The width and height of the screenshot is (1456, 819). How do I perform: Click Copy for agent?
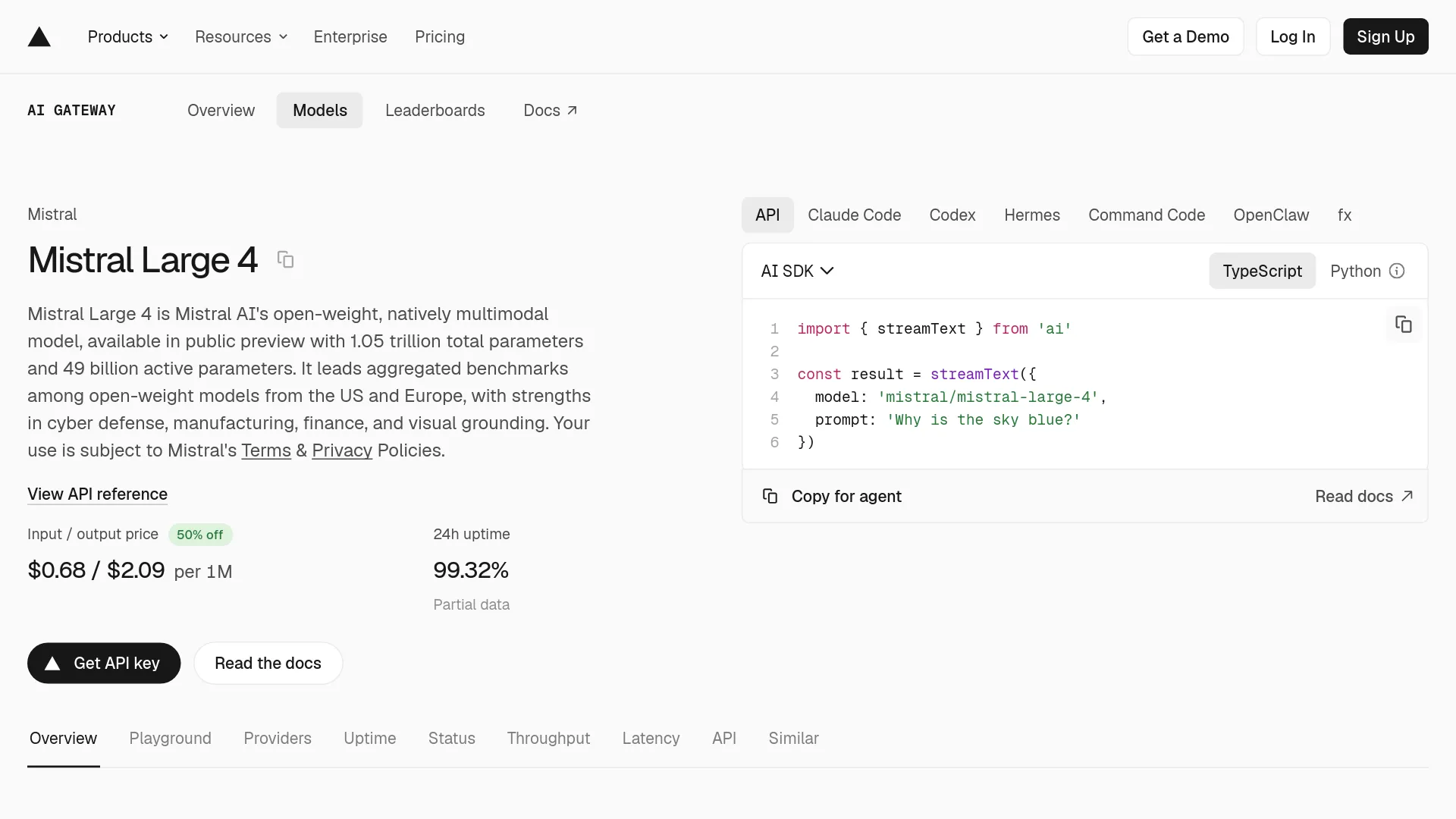pos(832,496)
